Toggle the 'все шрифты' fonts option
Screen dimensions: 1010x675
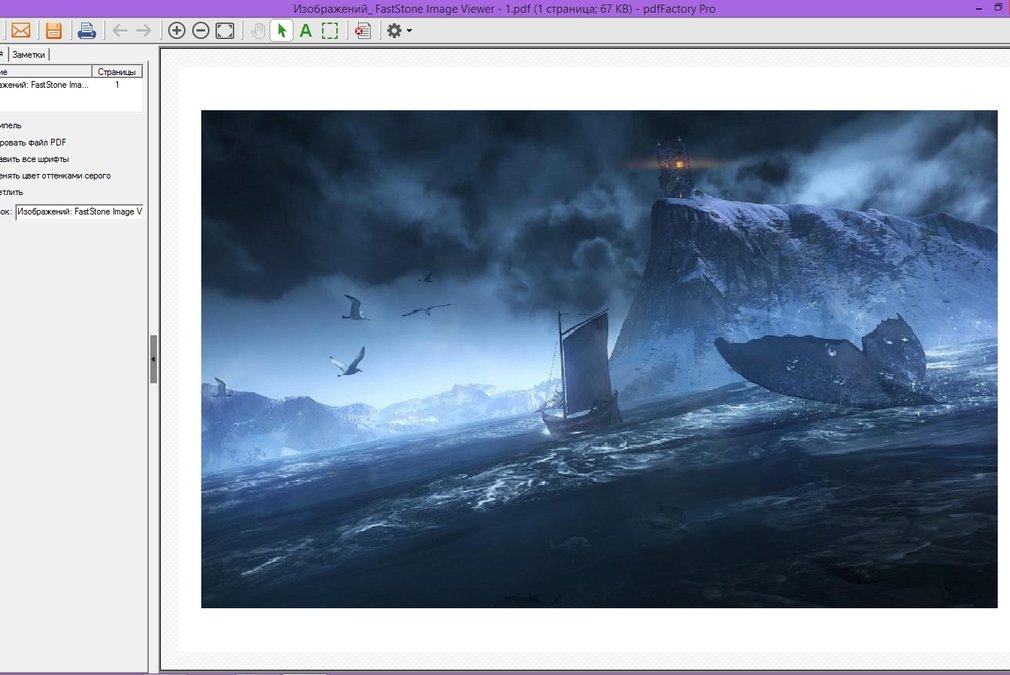tap(34, 159)
